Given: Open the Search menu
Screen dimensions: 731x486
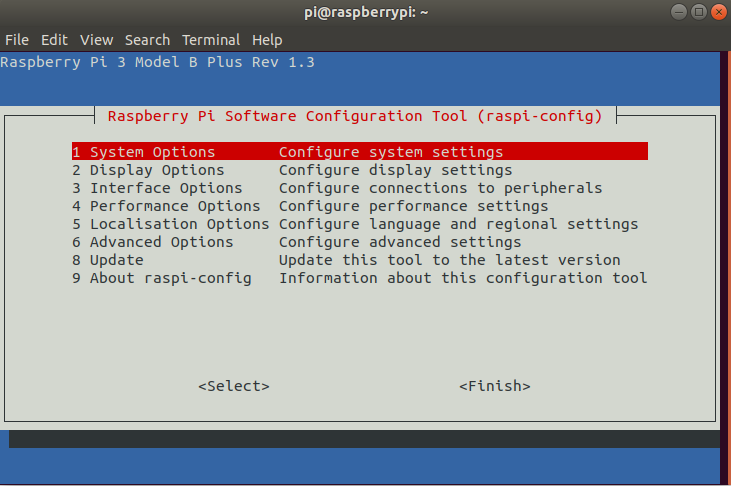Looking at the screenshot, I should (147, 40).
